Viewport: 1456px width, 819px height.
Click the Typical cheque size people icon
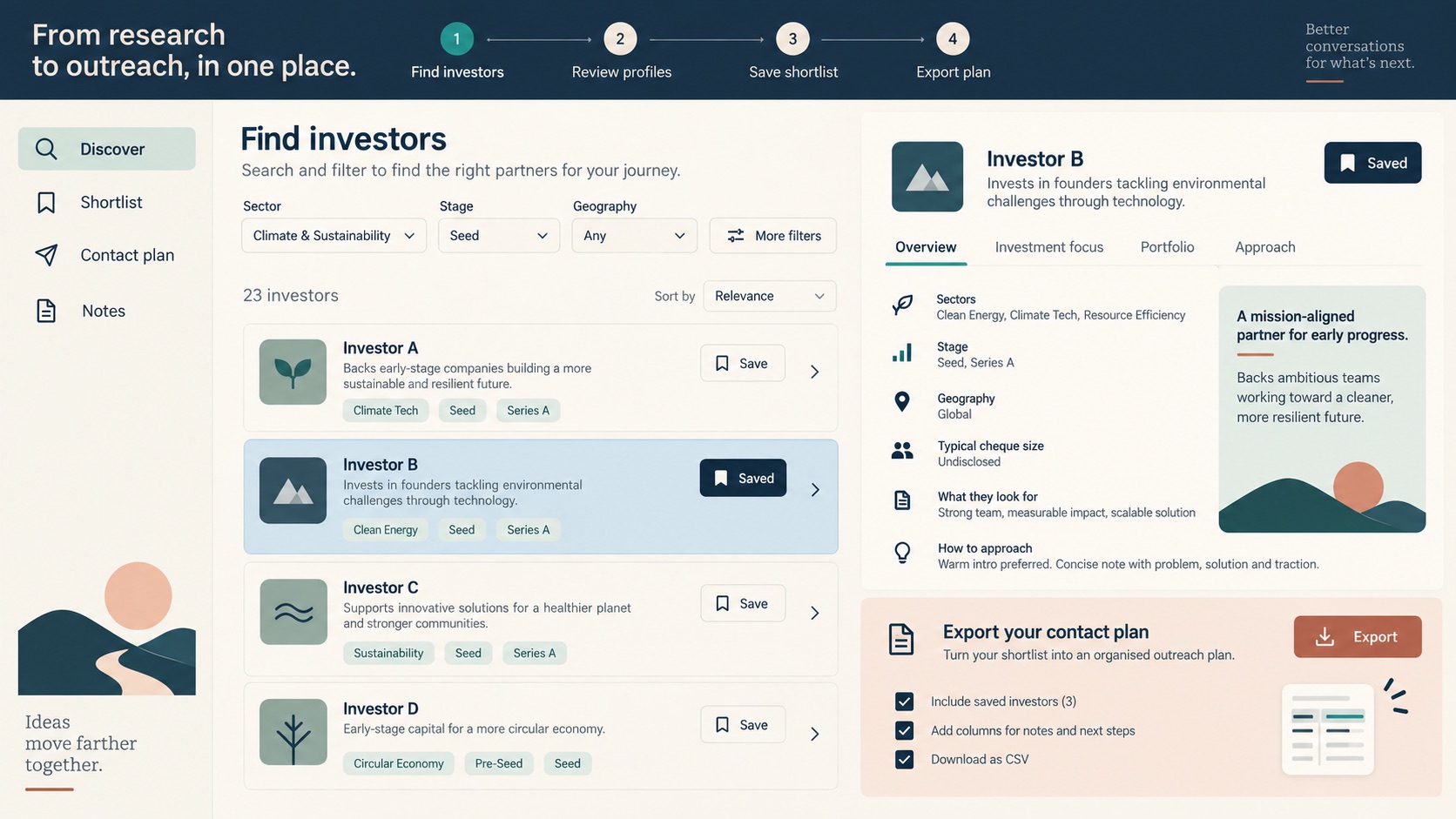click(902, 450)
